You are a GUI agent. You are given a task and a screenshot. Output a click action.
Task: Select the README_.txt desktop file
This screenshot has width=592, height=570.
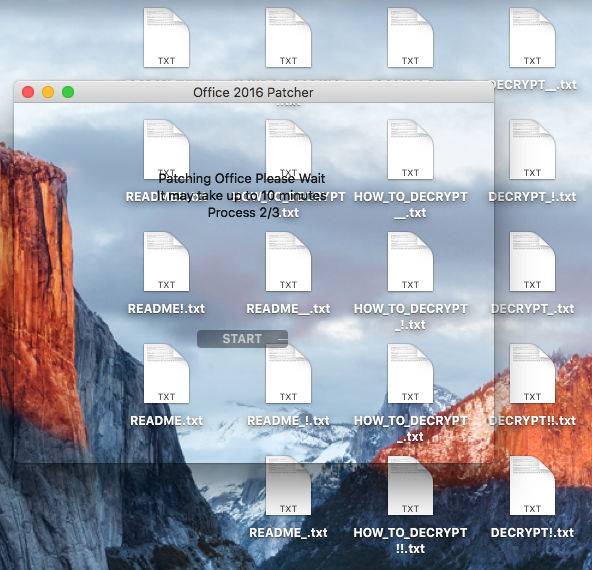click(288, 486)
